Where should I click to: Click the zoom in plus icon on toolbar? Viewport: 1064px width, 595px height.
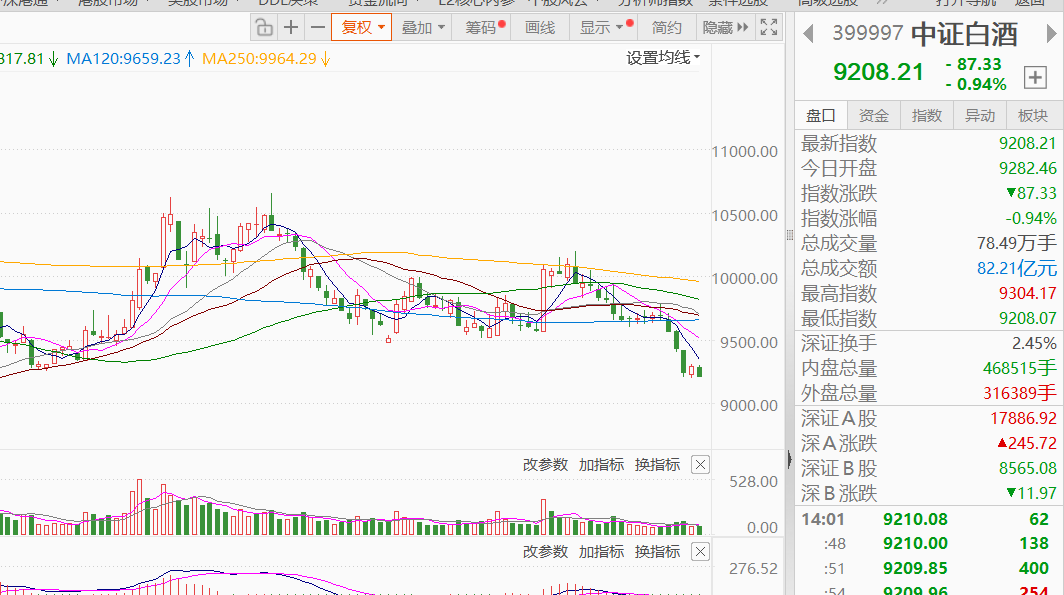click(290, 27)
